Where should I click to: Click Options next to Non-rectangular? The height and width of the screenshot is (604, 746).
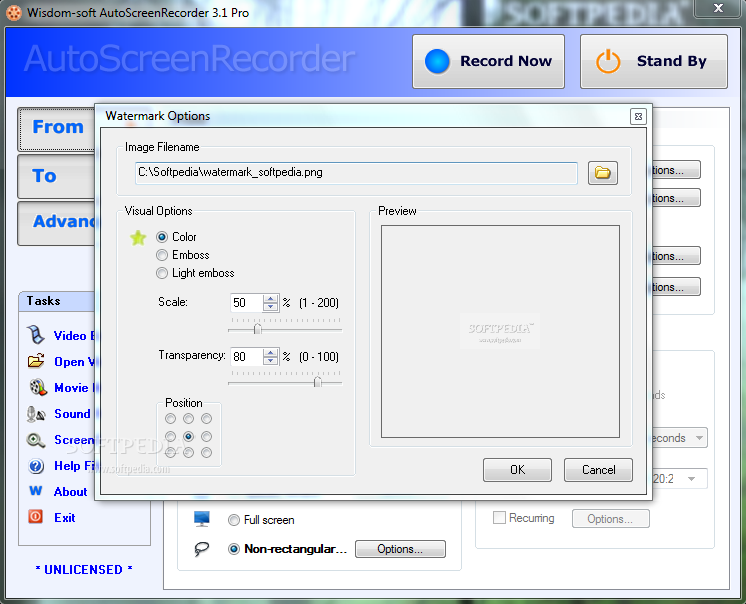(400, 549)
